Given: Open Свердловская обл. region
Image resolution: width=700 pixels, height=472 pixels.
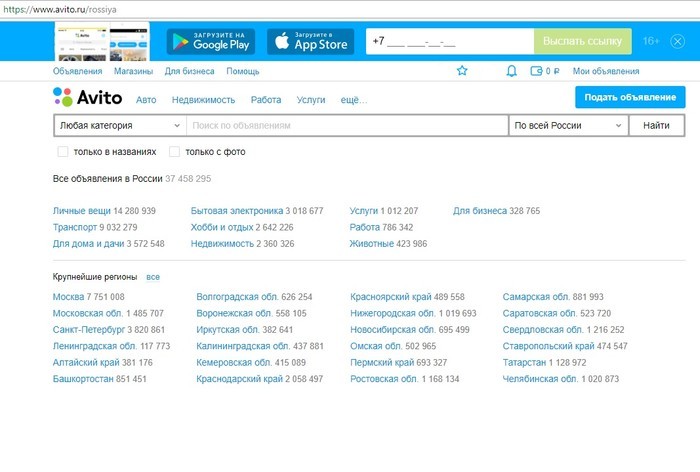Looking at the screenshot, I should [543, 330].
